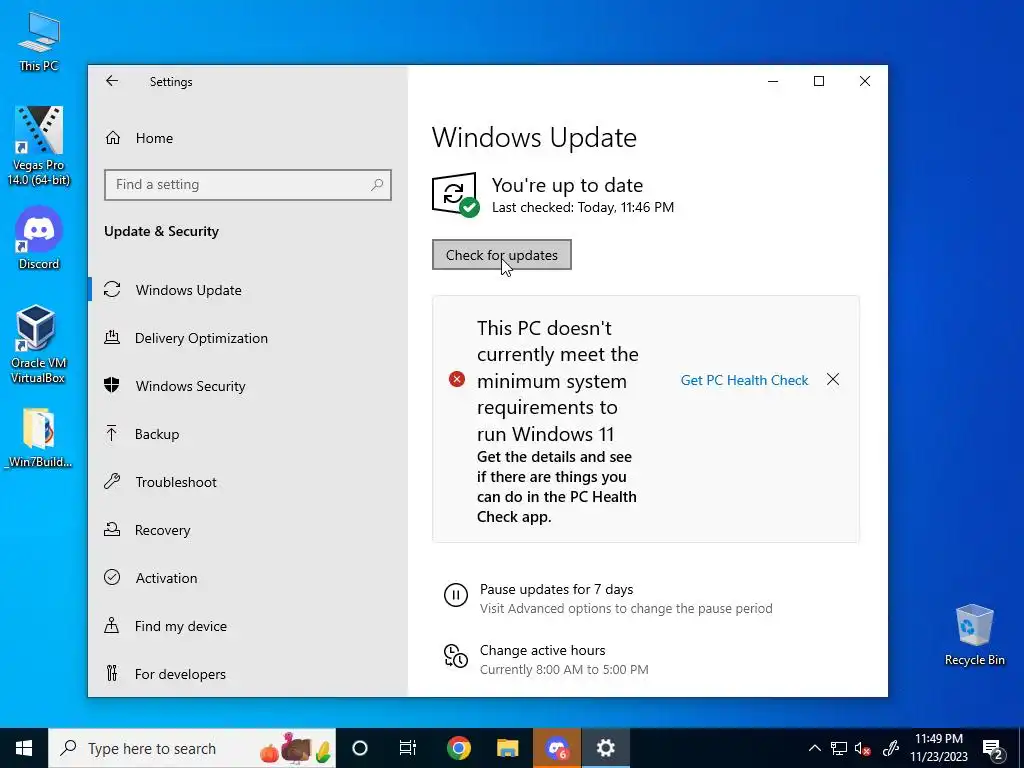Click the Settings gear on the taskbar
The image size is (1024, 768).
(x=606, y=748)
